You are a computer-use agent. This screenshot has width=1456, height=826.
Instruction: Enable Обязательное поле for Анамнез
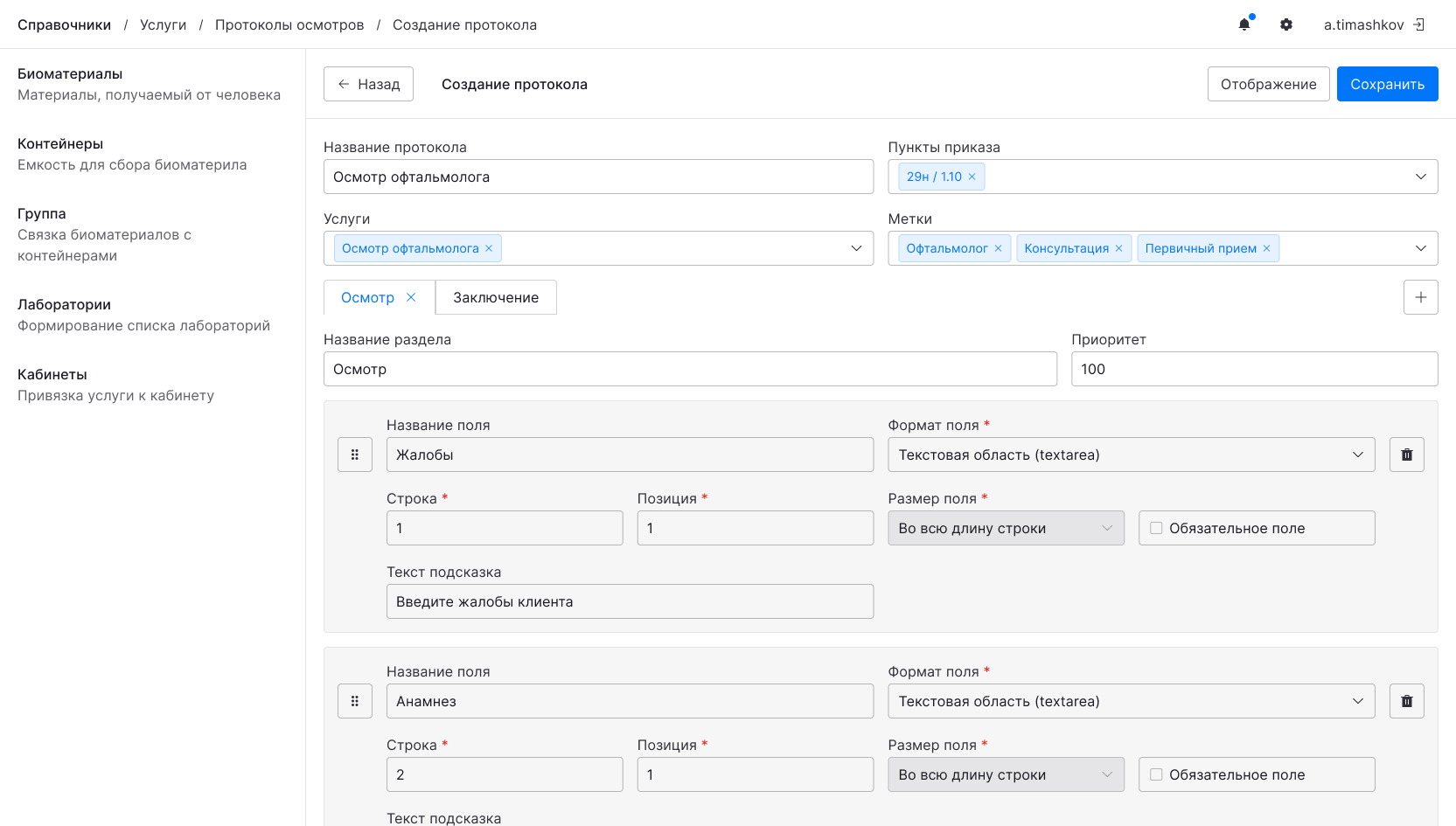1156,774
